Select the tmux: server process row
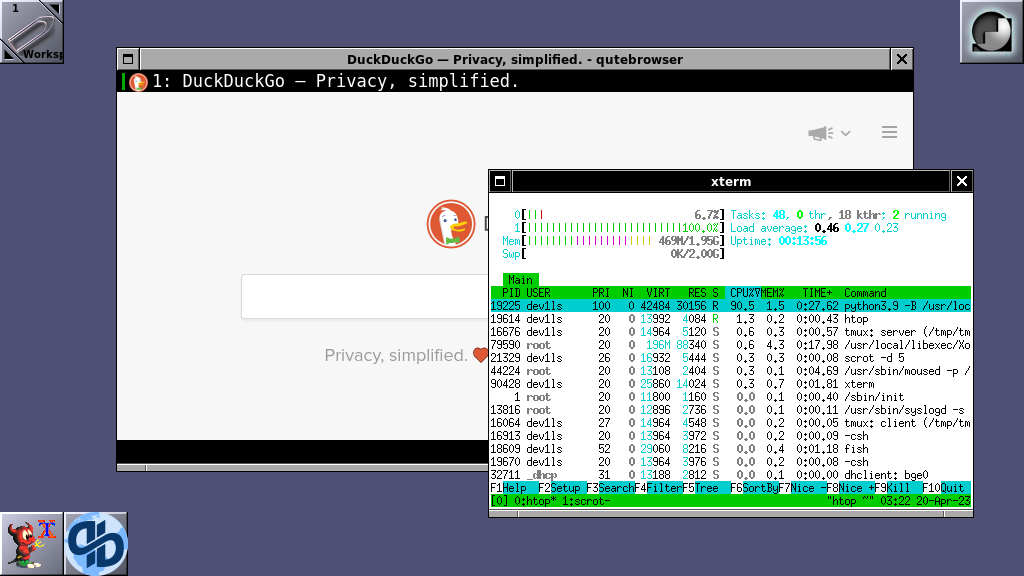Viewport: 1024px width, 576px height. (731, 332)
